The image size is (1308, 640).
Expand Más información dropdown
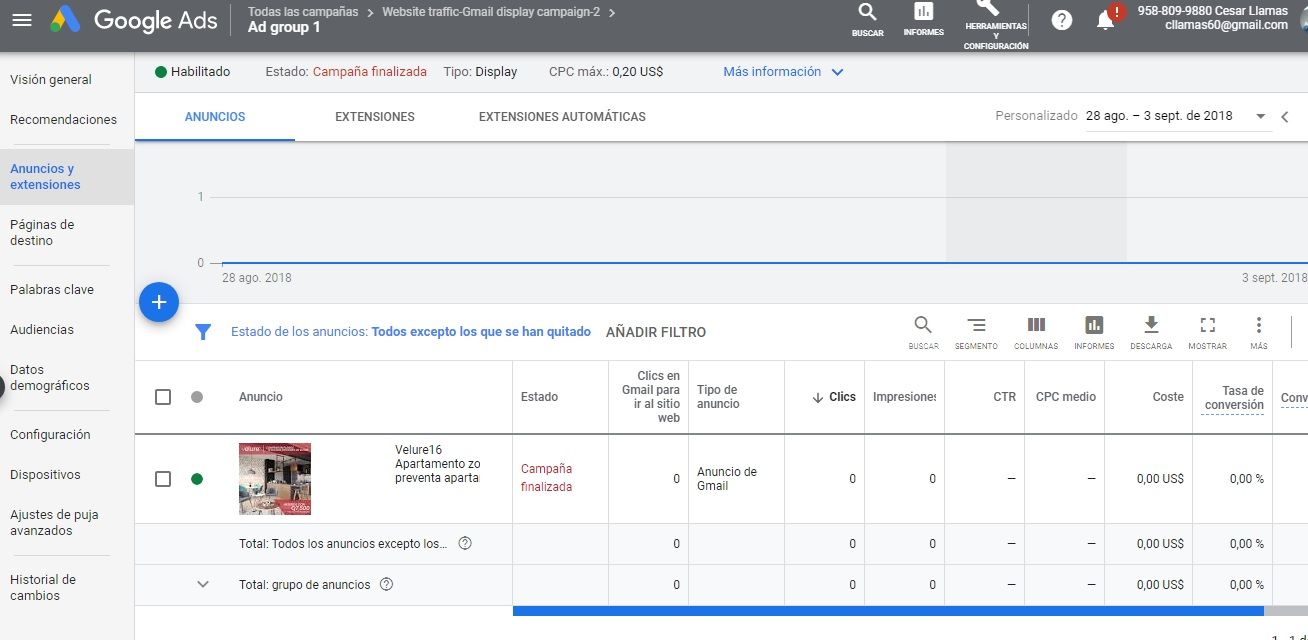(783, 72)
